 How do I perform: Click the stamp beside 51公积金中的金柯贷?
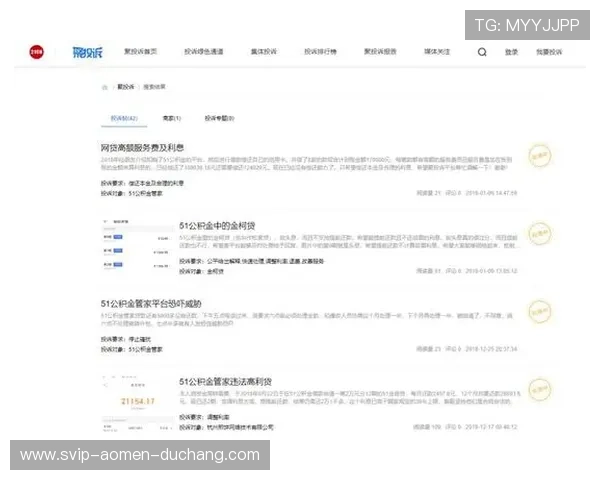(x=540, y=233)
